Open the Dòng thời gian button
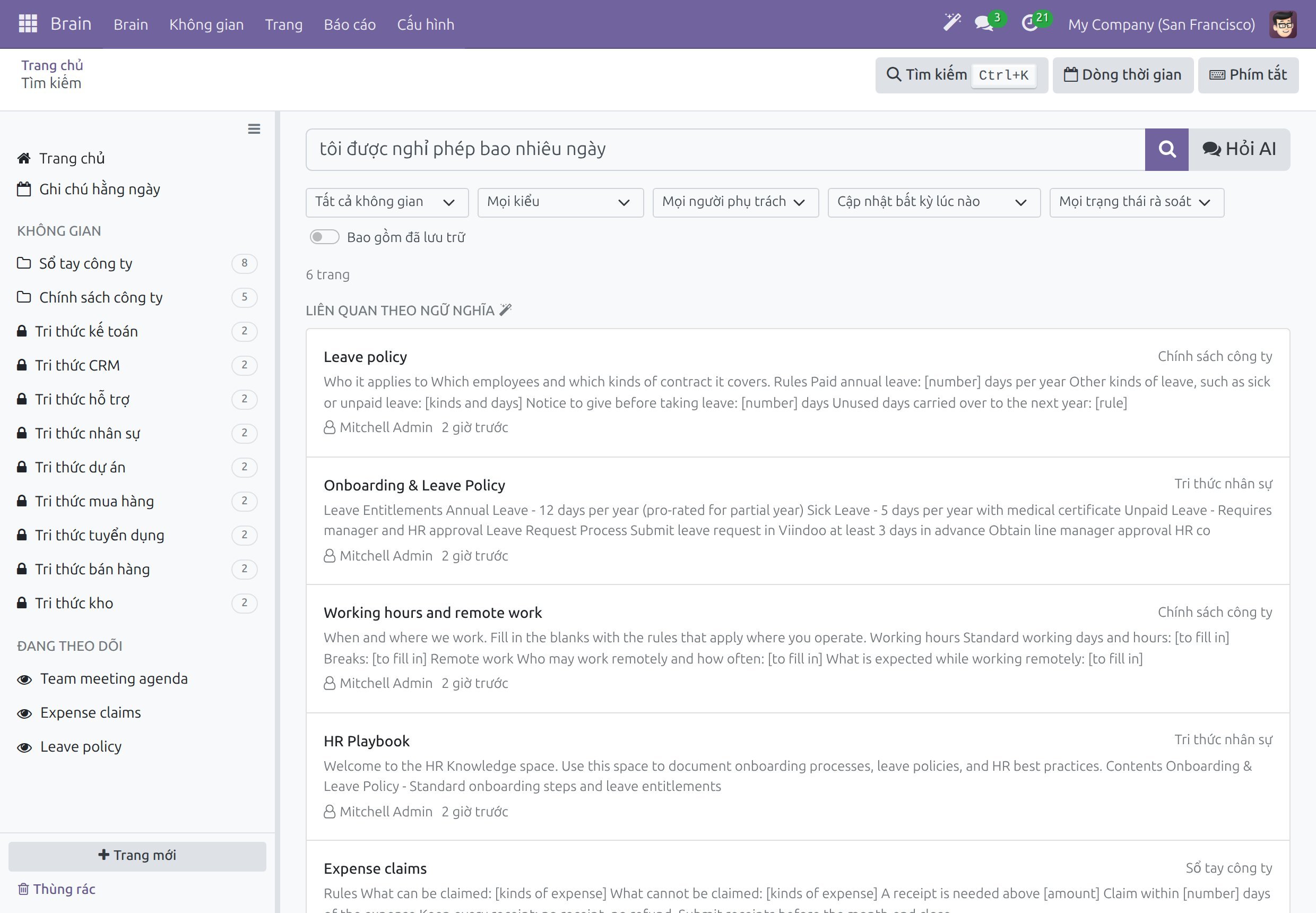Image resolution: width=1316 pixels, height=913 pixels. click(x=1123, y=75)
